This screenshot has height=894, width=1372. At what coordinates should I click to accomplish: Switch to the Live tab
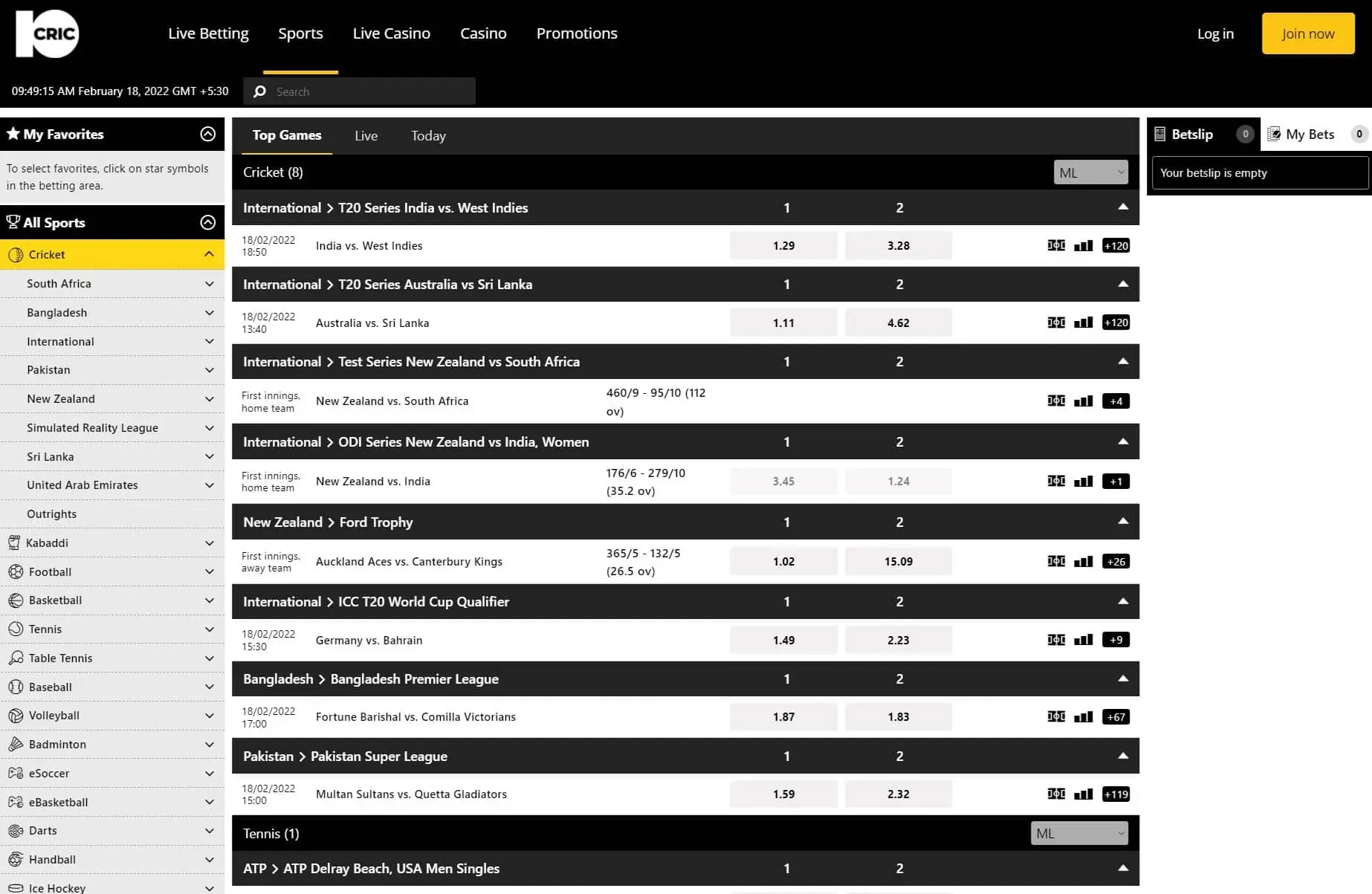[x=366, y=136]
